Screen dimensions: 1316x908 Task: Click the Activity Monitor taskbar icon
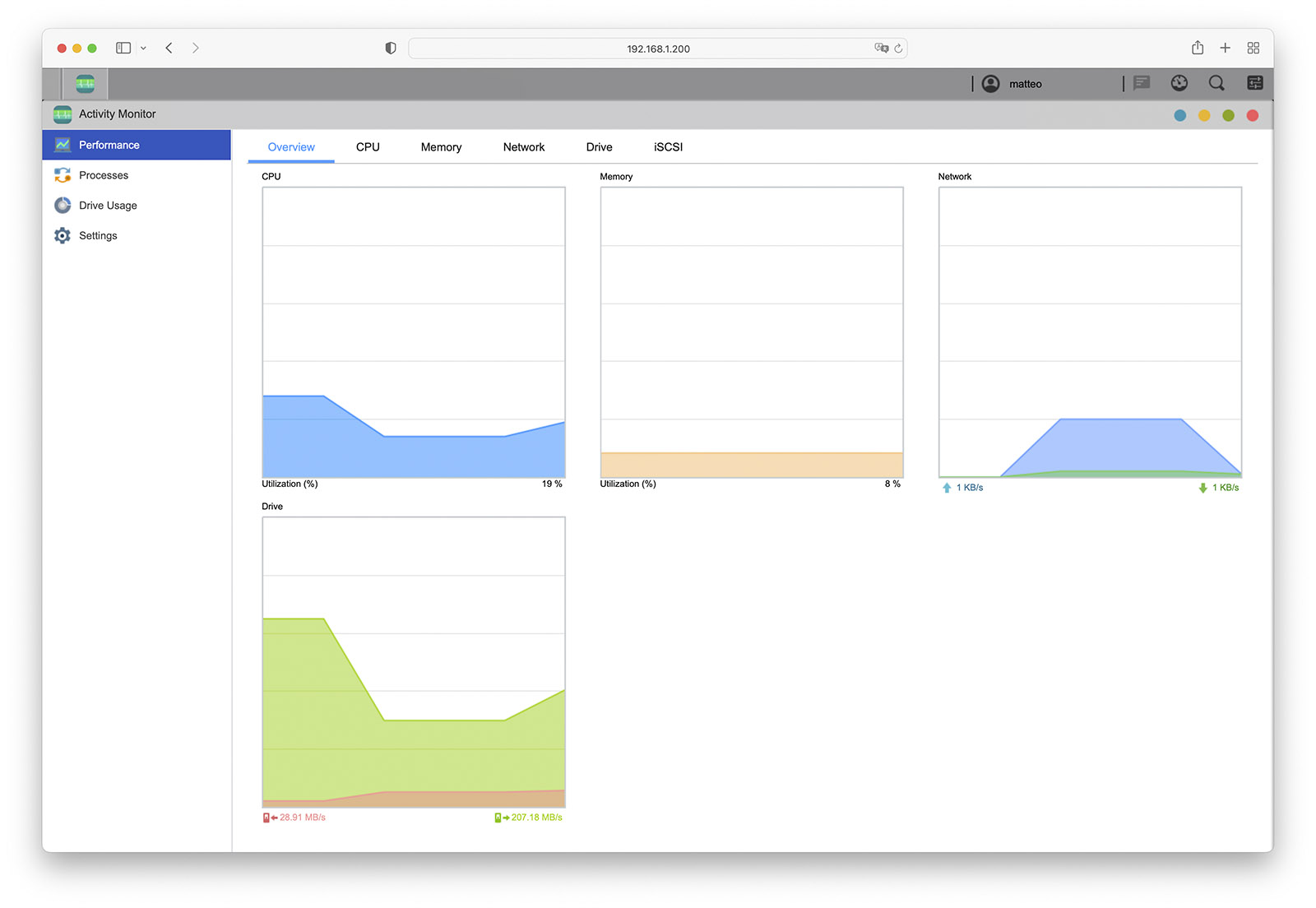pos(86,83)
